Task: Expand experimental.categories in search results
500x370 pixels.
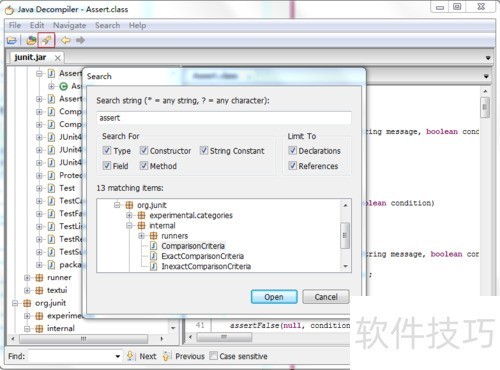Action: [x=129, y=215]
